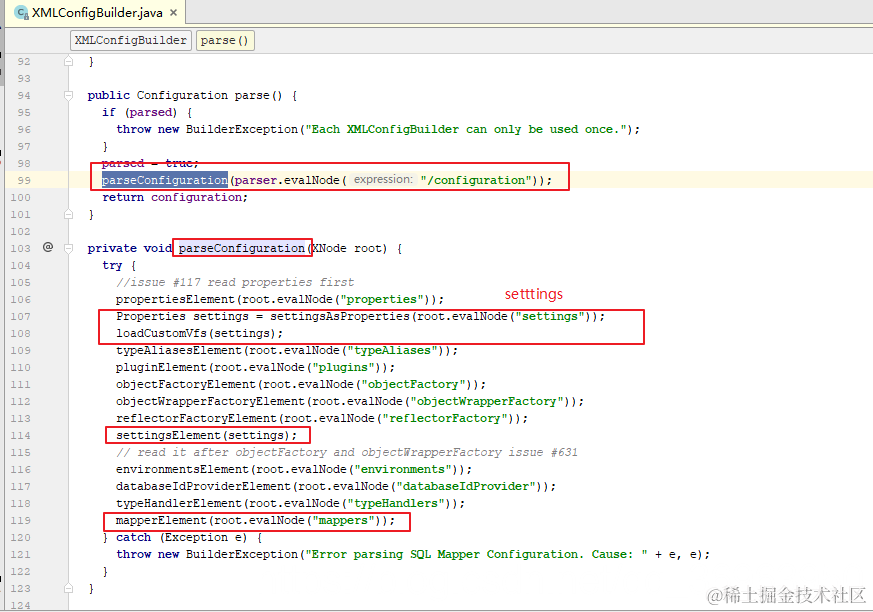Collapse the fold end marker at line 123
The image size is (873, 612).
click(68, 588)
